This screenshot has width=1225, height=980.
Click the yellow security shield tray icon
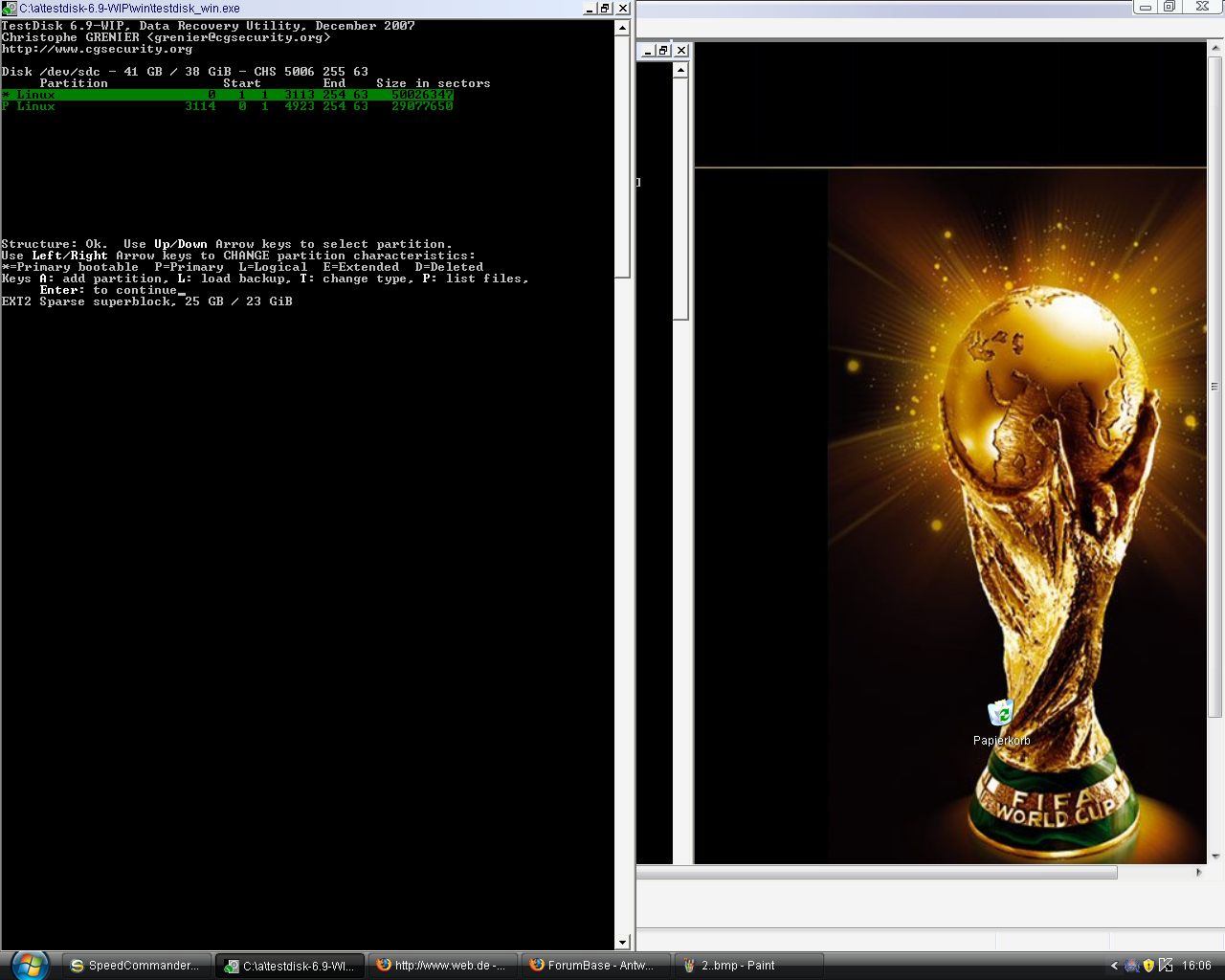pos(1148,966)
